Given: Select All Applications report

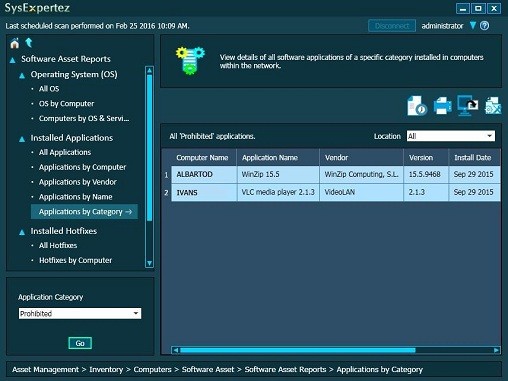Looking at the screenshot, I should [65, 152].
